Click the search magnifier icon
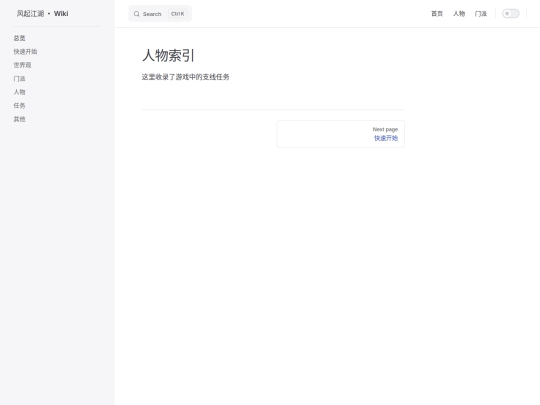The height and width of the screenshot is (405, 540). tap(137, 14)
